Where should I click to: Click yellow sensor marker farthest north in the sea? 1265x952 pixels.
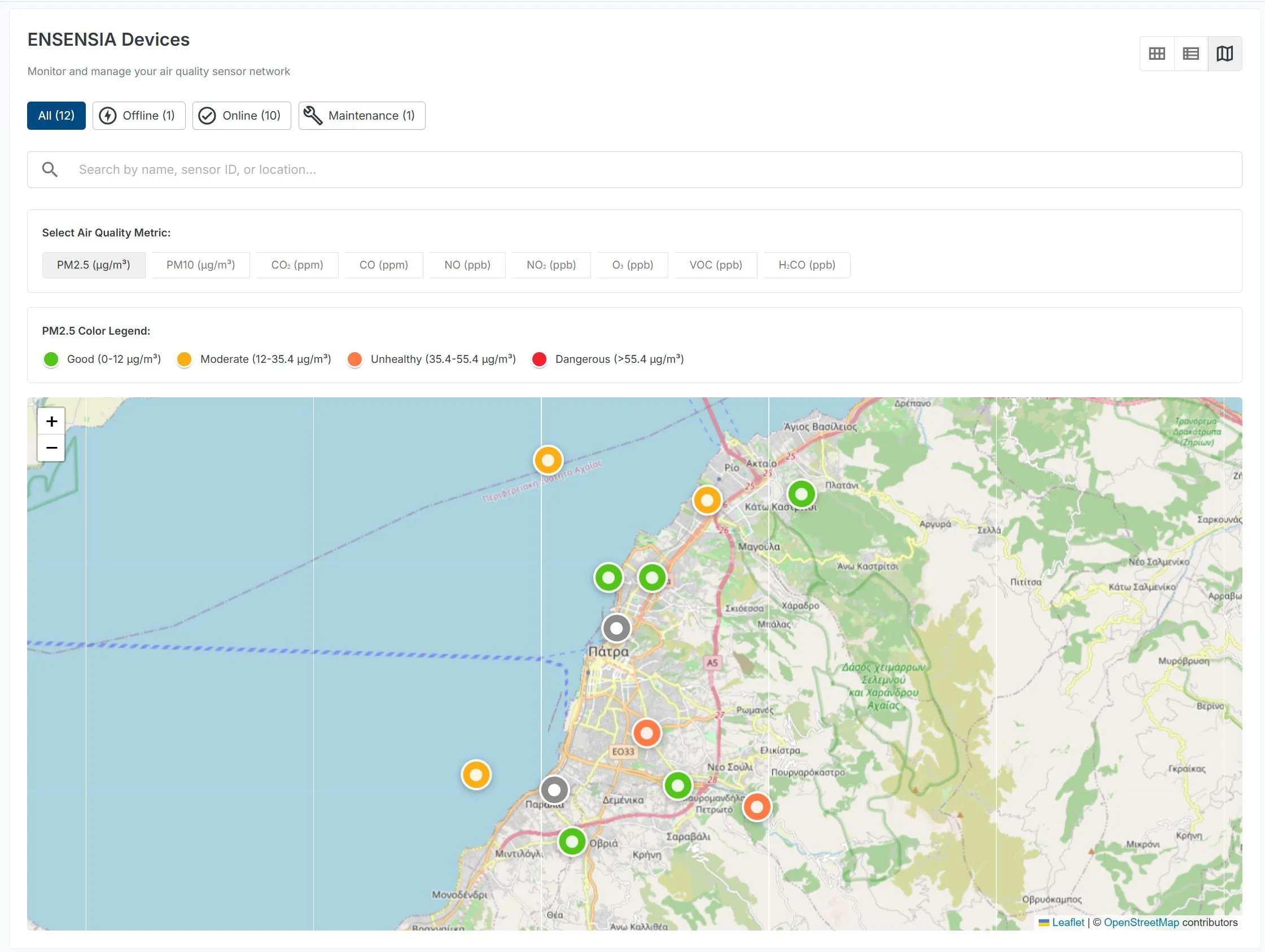(548, 460)
